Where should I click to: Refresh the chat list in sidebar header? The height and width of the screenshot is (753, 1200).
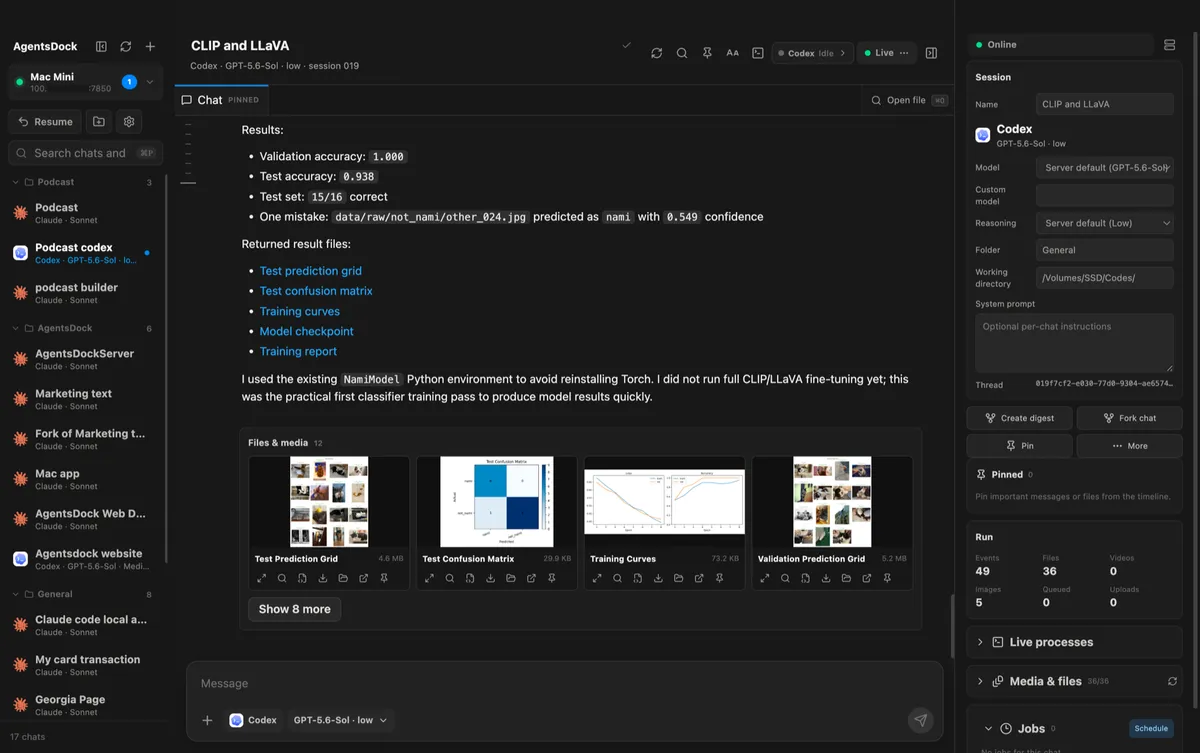coord(125,46)
